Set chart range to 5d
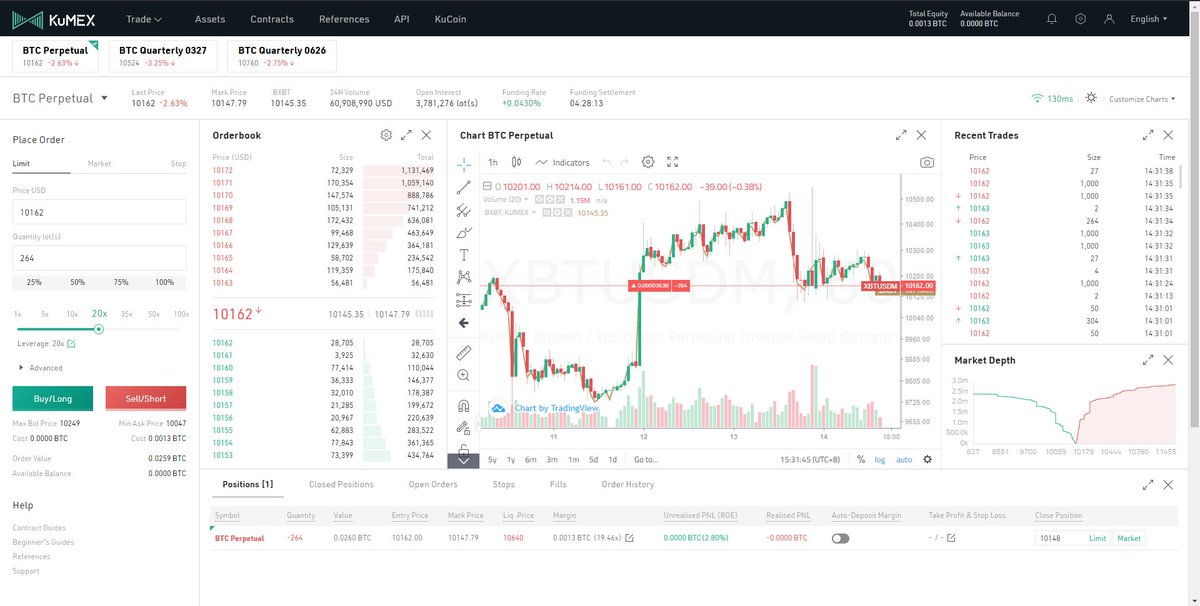The image size is (1200, 606). tap(593, 459)
